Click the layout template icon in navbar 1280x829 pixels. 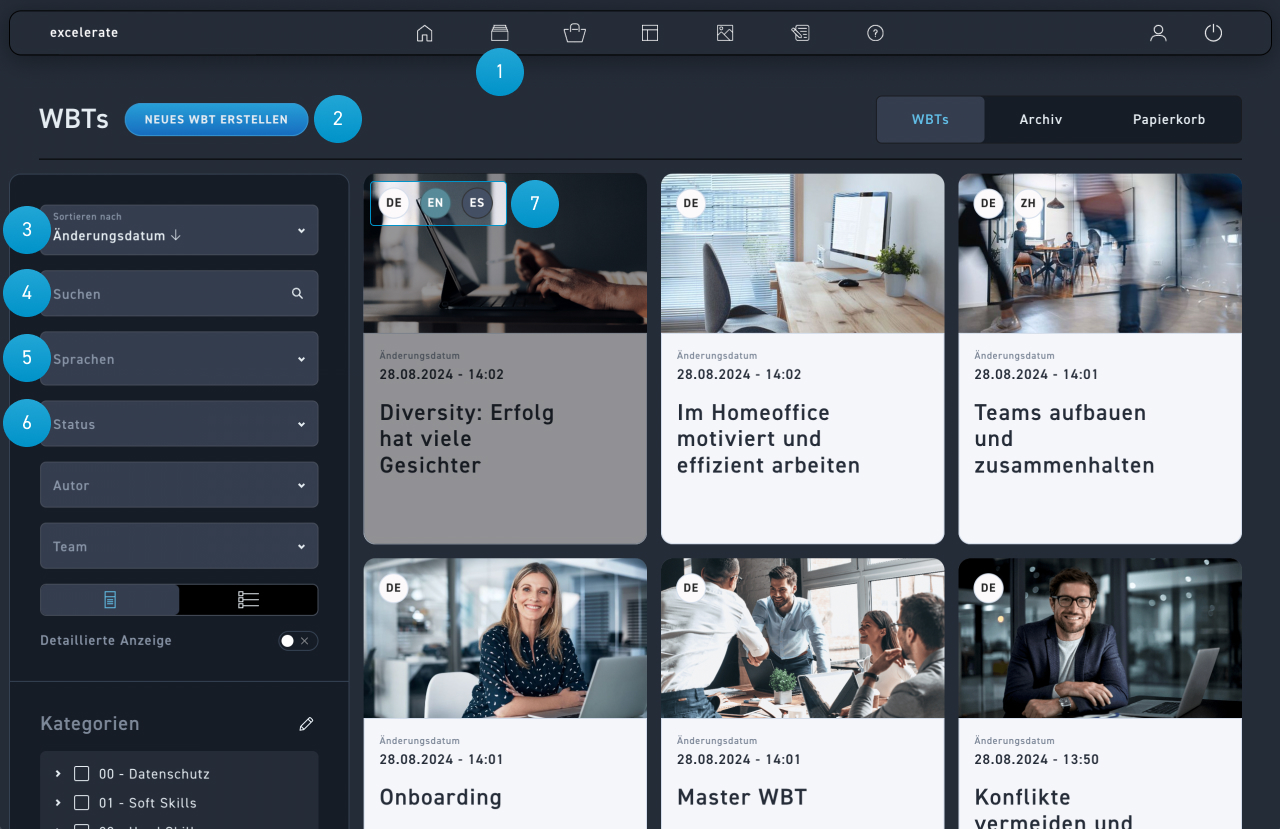650,33
